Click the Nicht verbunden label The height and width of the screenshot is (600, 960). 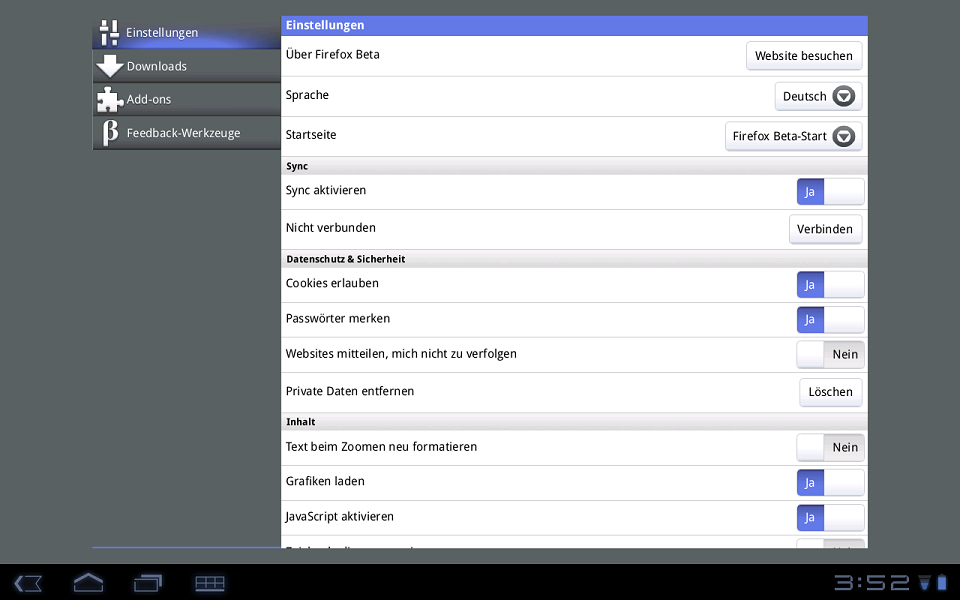coord(331,228)
